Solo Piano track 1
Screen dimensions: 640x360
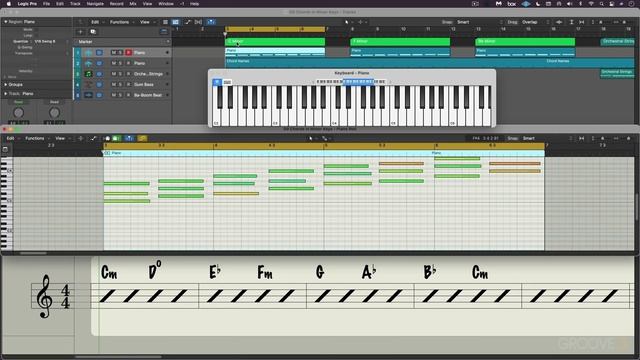pyautogui.click(x=120, y=53)
